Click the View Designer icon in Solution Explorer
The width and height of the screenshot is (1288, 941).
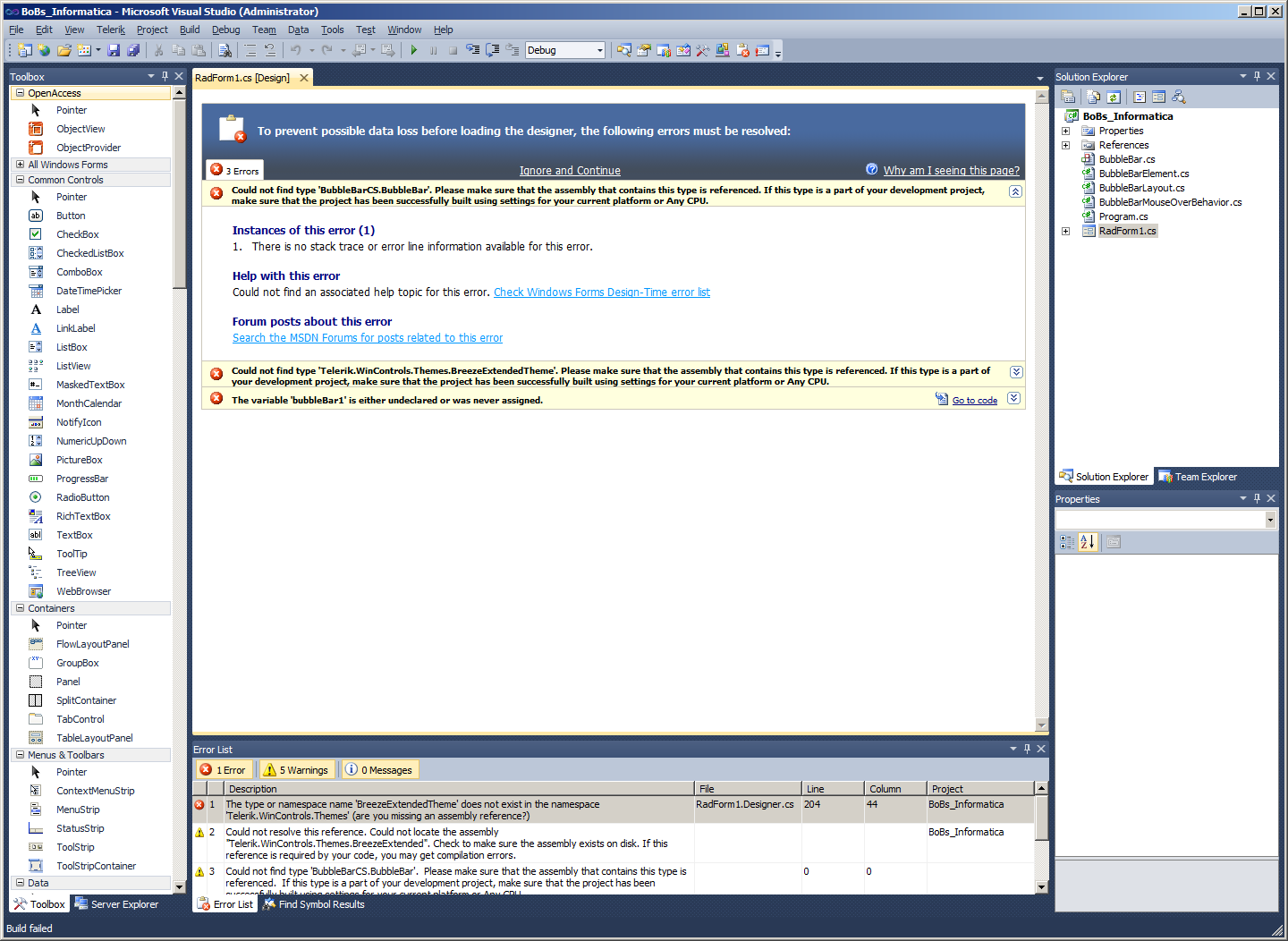point(1159,97)
